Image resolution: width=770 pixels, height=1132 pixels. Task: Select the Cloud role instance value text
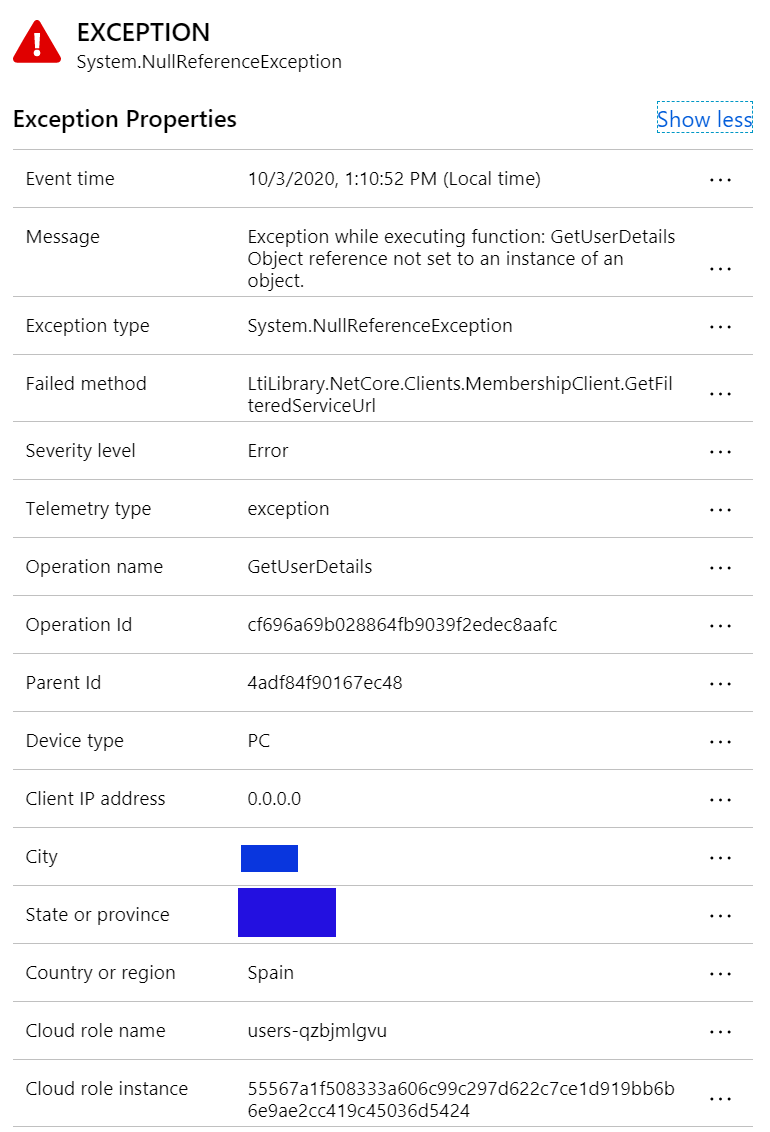[x=460, y=1095]
